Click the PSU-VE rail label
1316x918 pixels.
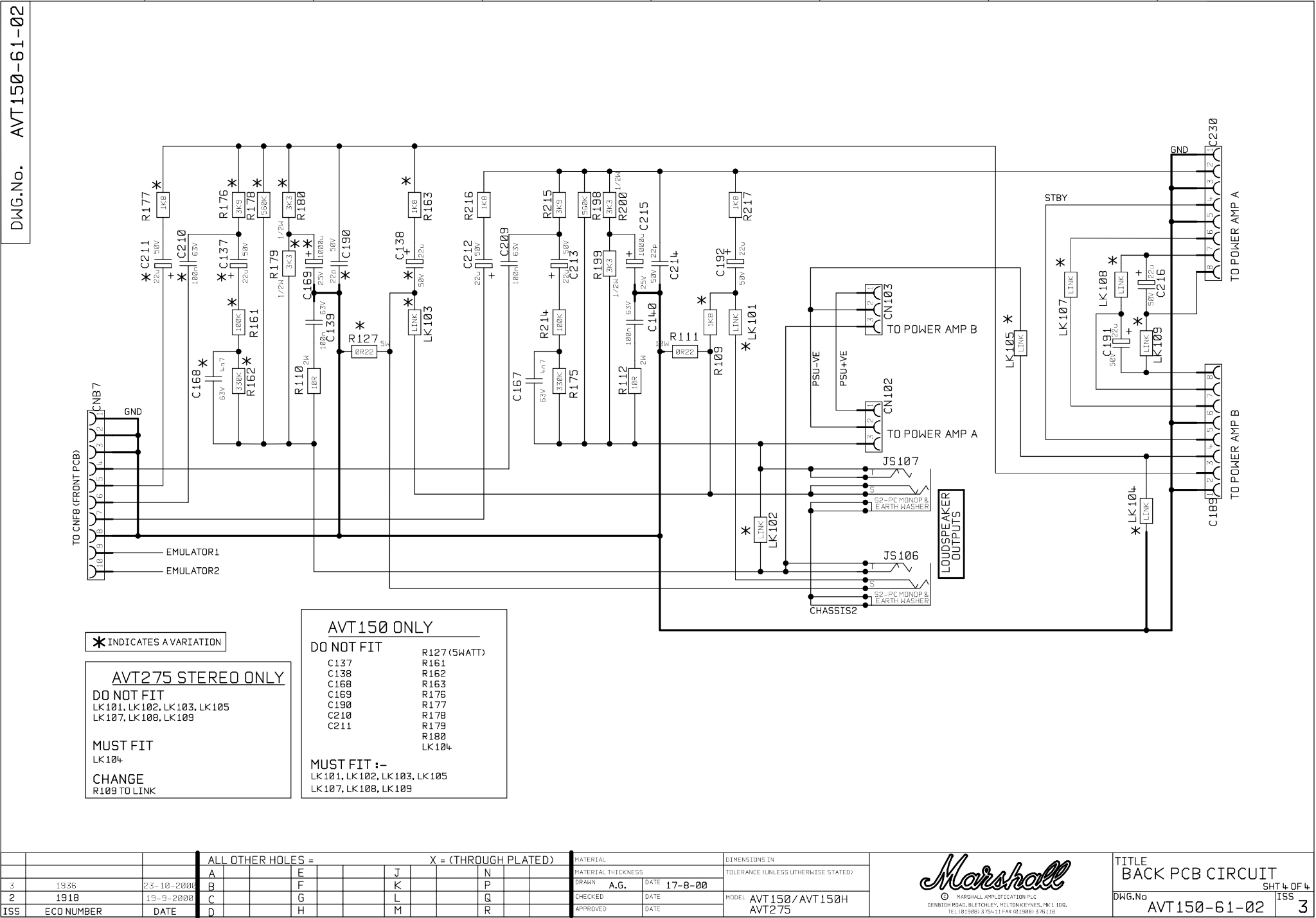pyautogui.click(x=817, y=369)
